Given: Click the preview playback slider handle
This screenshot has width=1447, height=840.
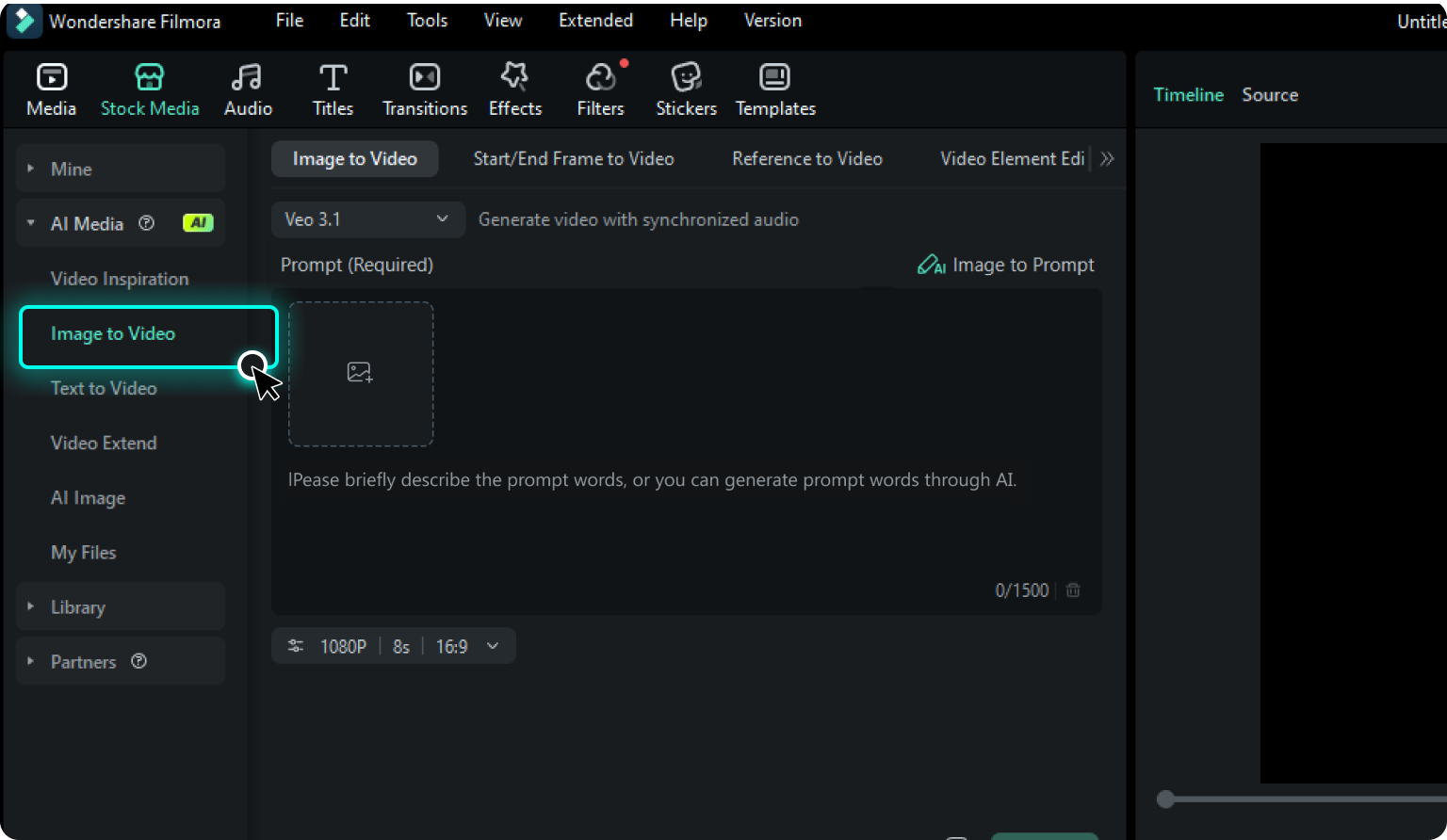Looking at the screenshot, I should 1166,799.
